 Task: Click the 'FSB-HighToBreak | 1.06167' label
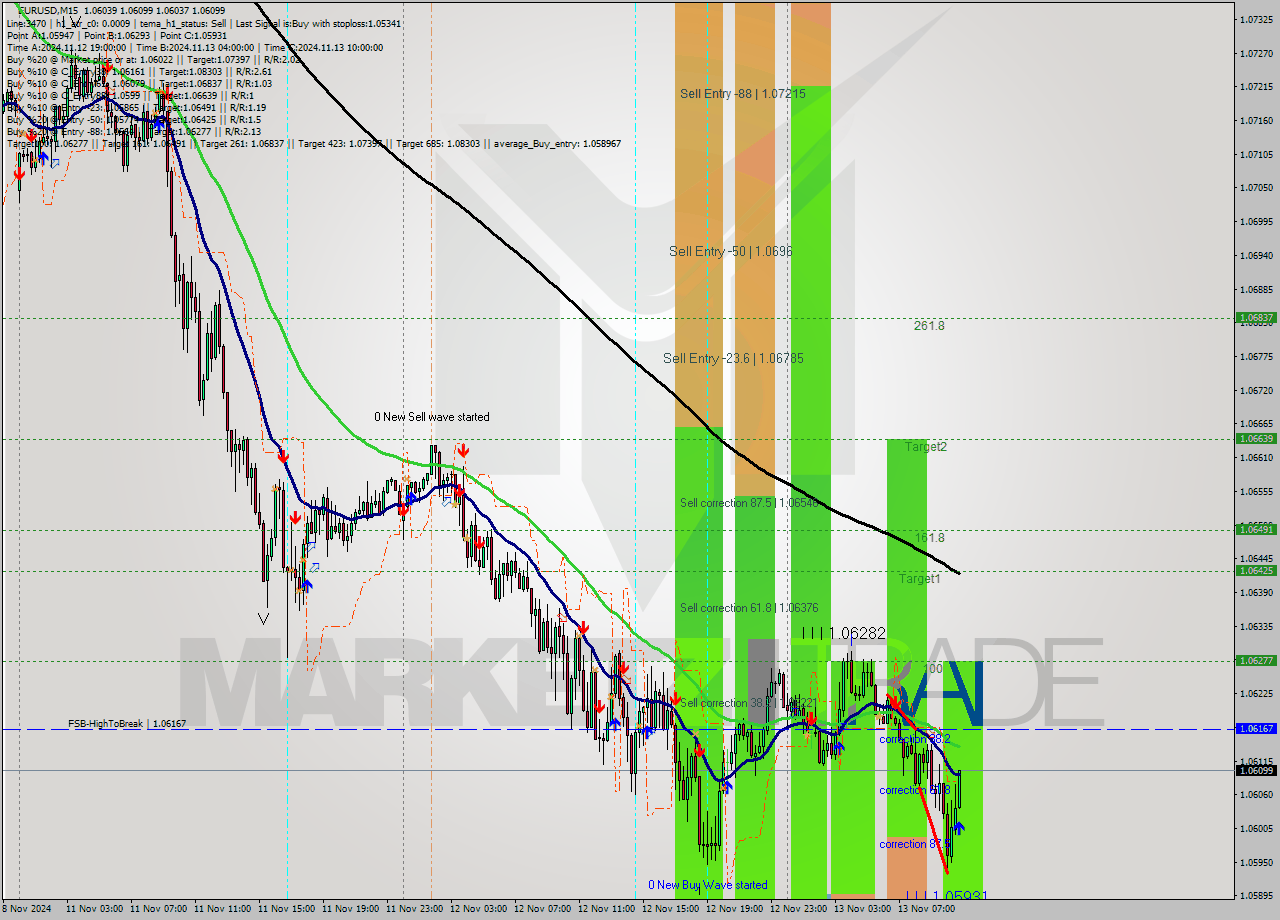pos(127,723)
